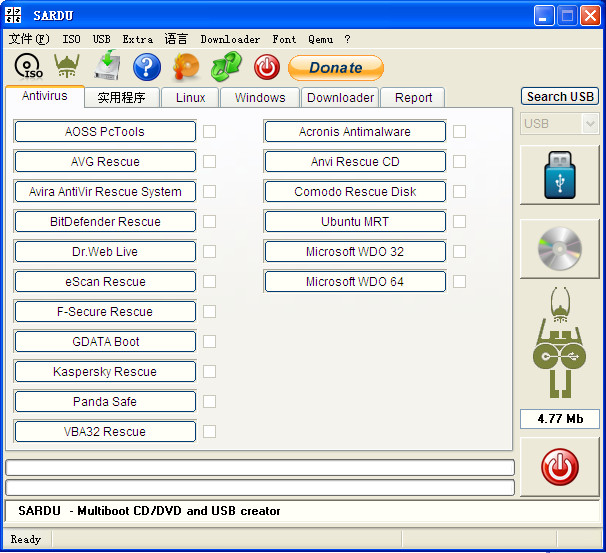Switch to the Antivirus tab
606x553 pixels.
pos(45,96)
